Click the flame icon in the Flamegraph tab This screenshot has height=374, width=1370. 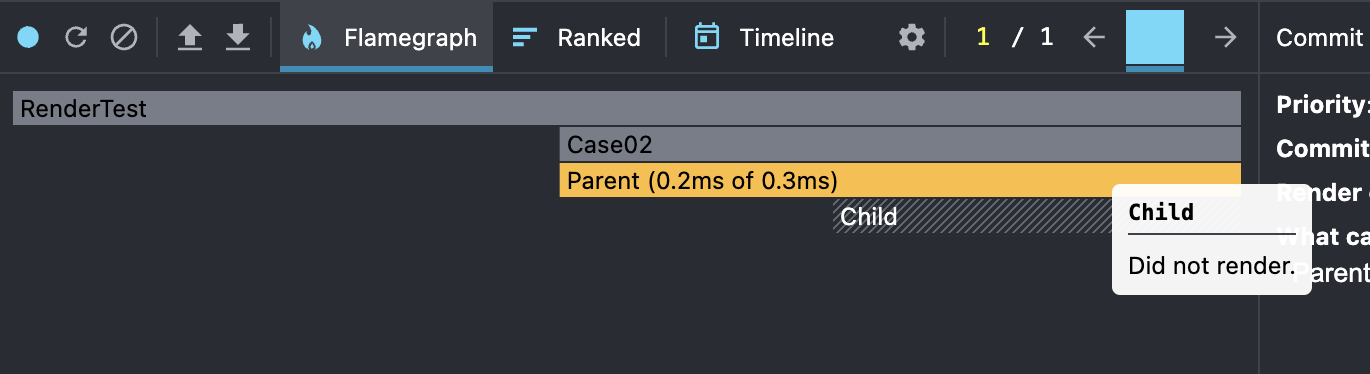[x=312, y=38]
